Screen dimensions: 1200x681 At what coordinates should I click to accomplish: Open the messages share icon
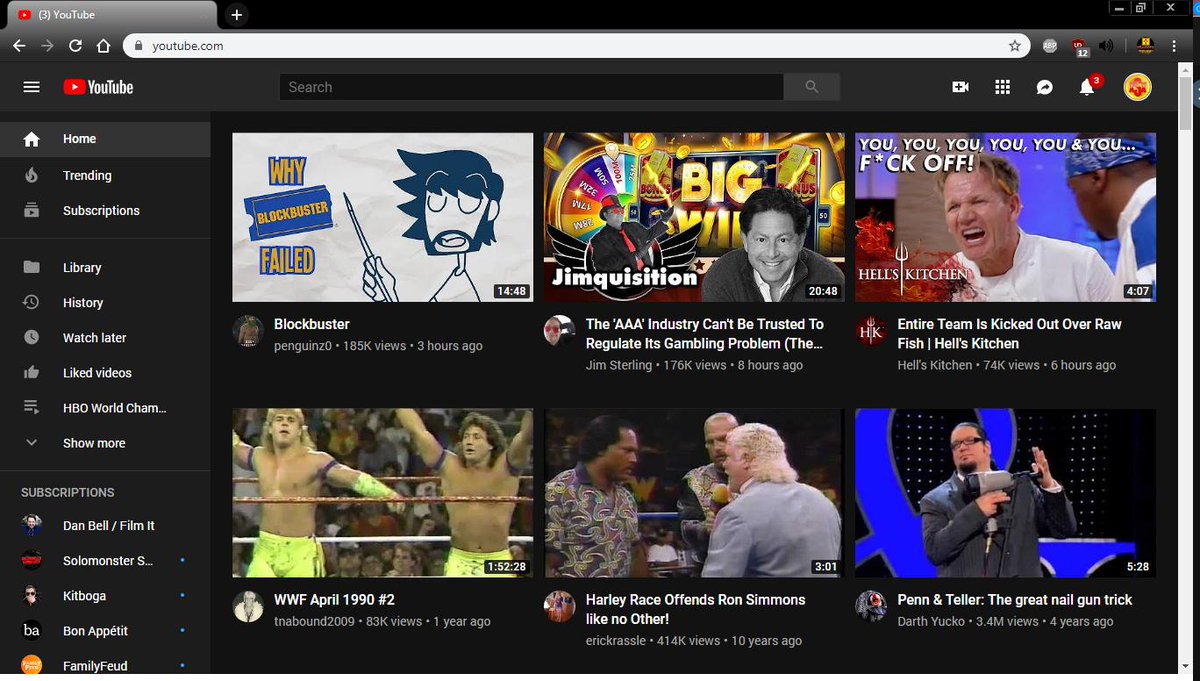[x=1044, y=87]
